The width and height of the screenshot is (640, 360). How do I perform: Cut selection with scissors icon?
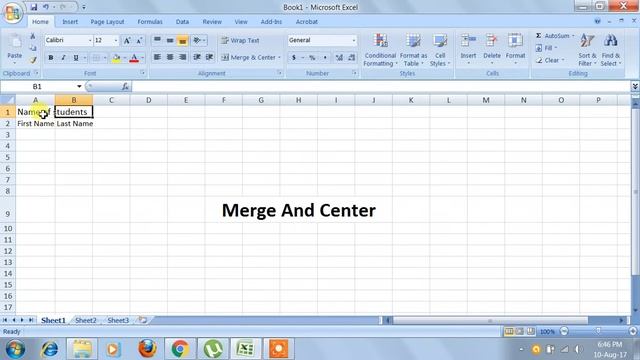point(33,36)
